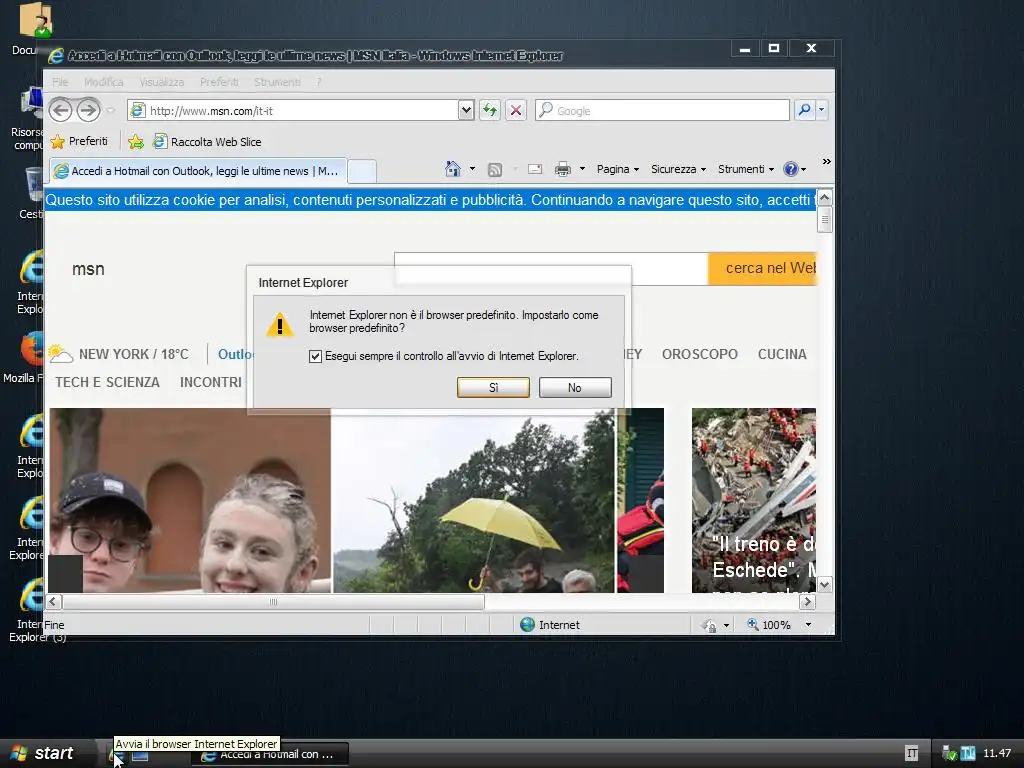The width and height of the screenshot is (1024, 768).
Task: Open the OROSCOPO link
Action: pos(699,354)
